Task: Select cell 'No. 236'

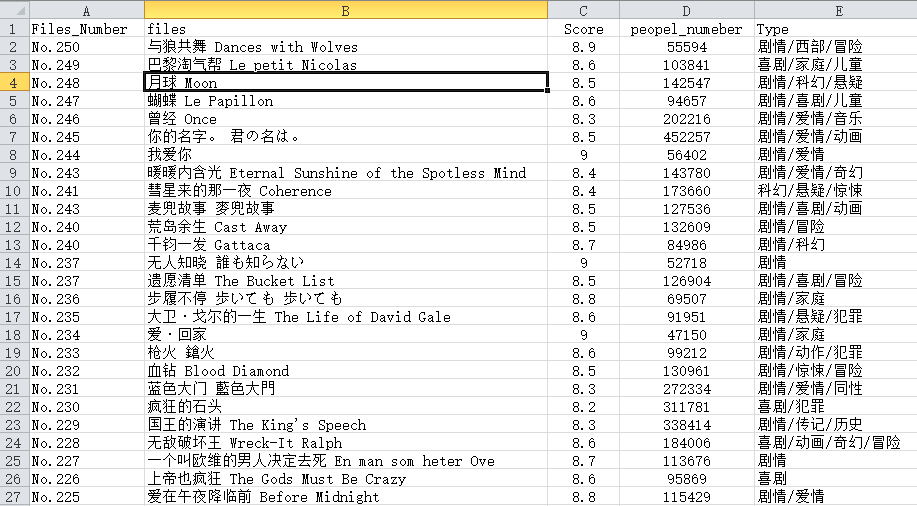Action: click(87, 299)
